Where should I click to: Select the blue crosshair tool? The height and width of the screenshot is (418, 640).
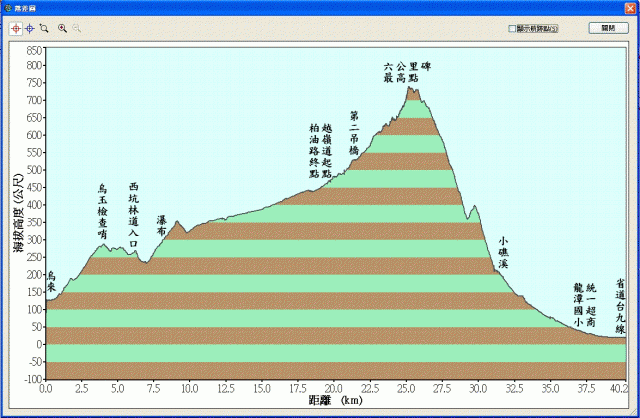coord(29,29)
